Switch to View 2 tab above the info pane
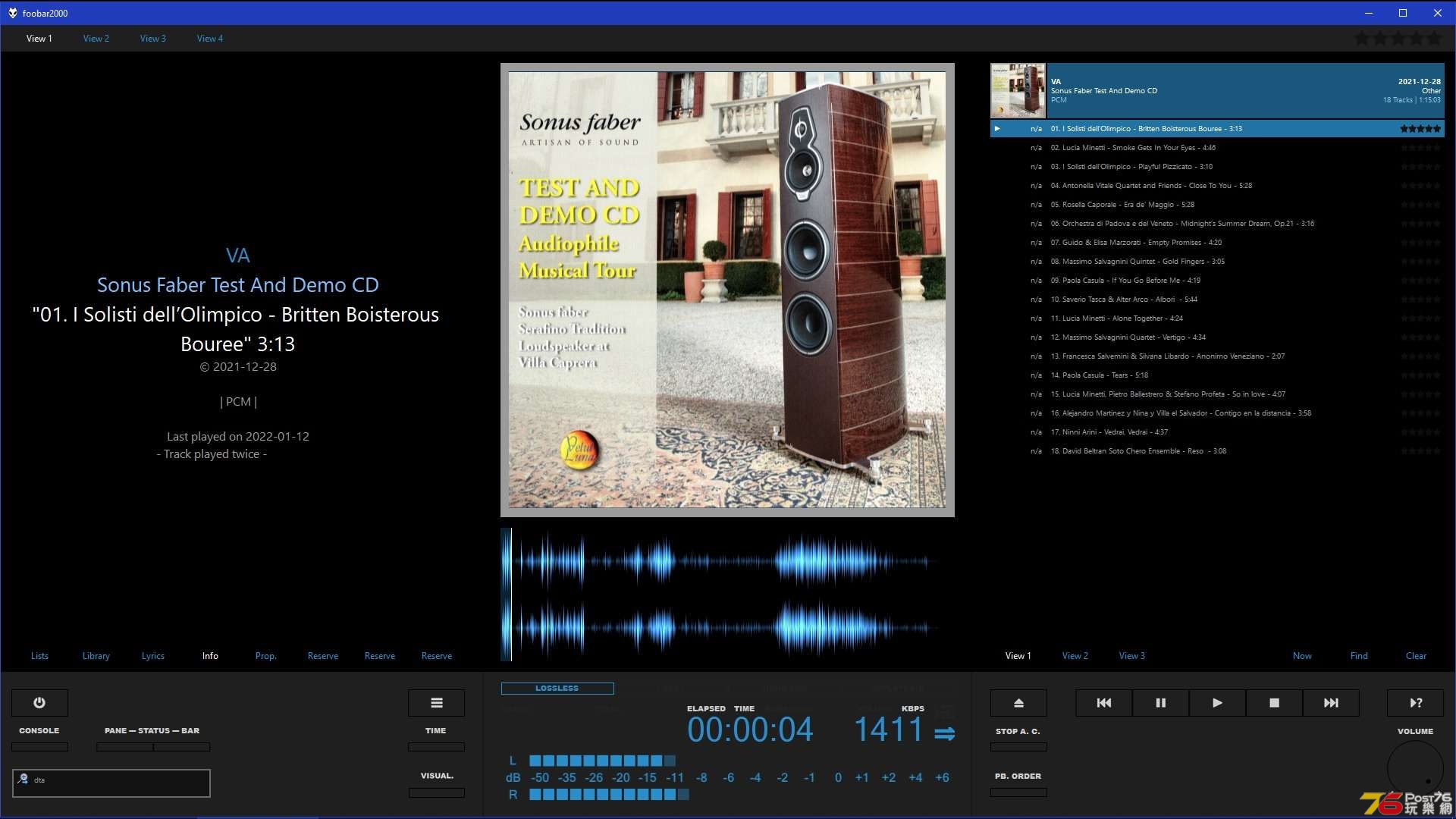Image resolution: width=1456 pixels, height=819 pixels. click(96, 39)
